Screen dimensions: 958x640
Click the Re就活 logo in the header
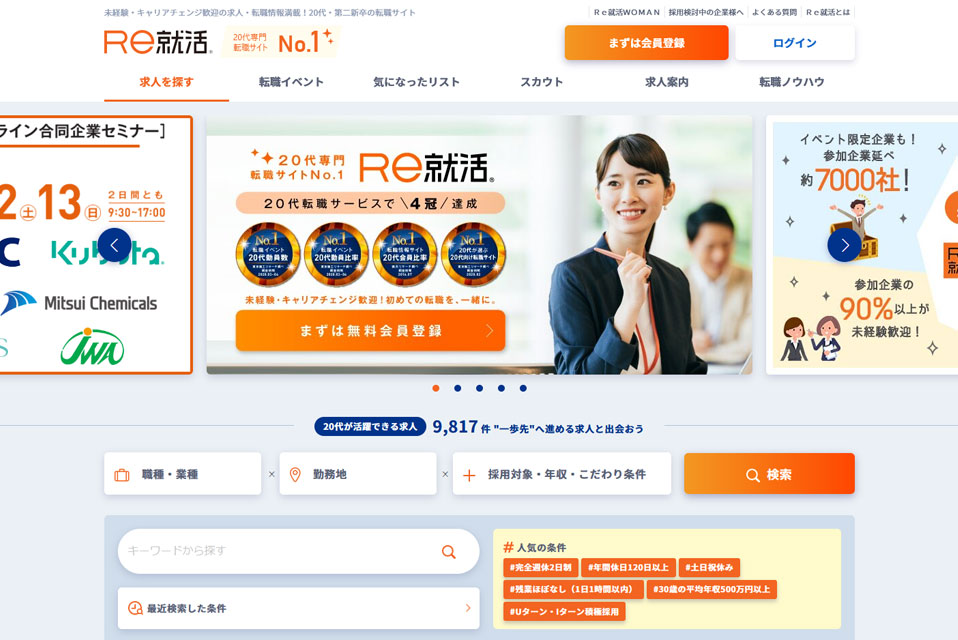158,42
